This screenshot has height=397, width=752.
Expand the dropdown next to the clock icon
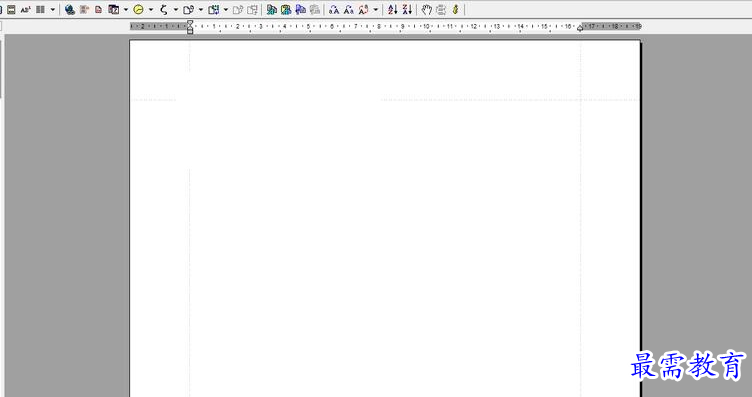coord(151,9)
